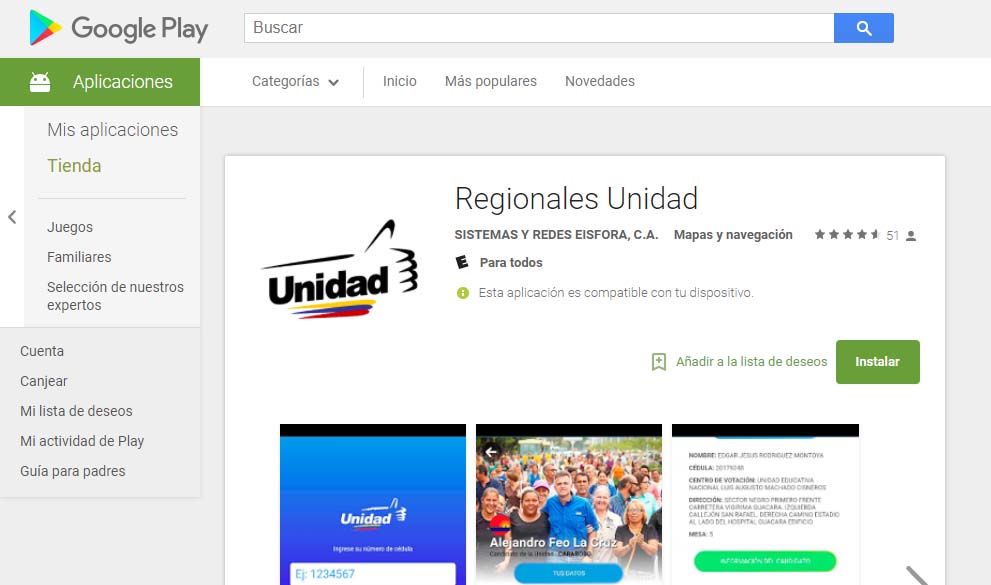Image resolution: width=991 pixels, height=585 pixels.
Task: Open the Alejandro Feo La Cruz screenshot
Action: (568, 504)
